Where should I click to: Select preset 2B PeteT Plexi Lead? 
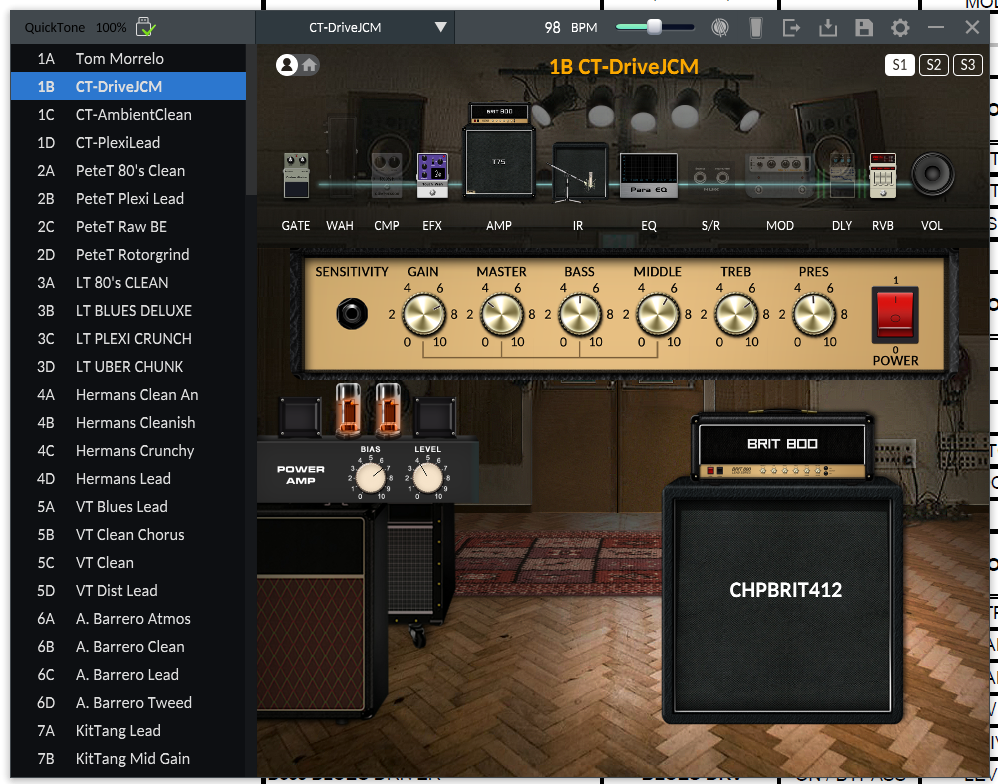click(128, 199)
